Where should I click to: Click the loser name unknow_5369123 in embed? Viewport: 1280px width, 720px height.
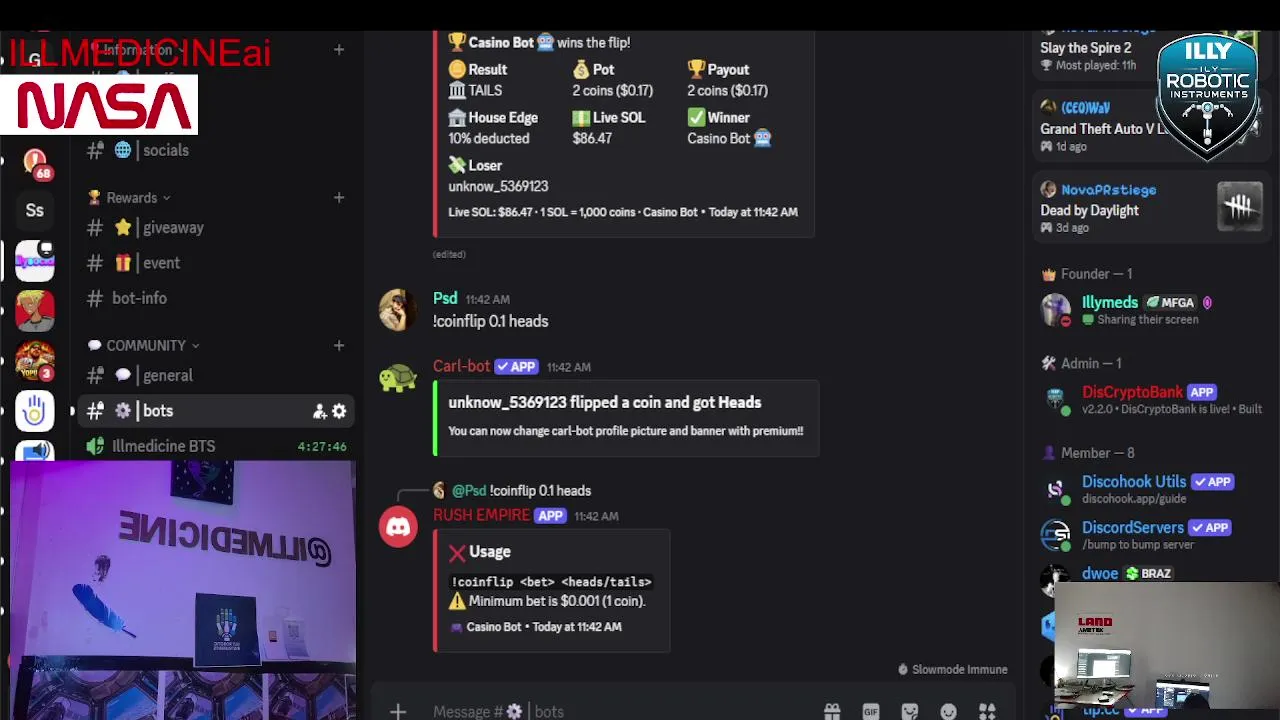[x=498, y=186]
